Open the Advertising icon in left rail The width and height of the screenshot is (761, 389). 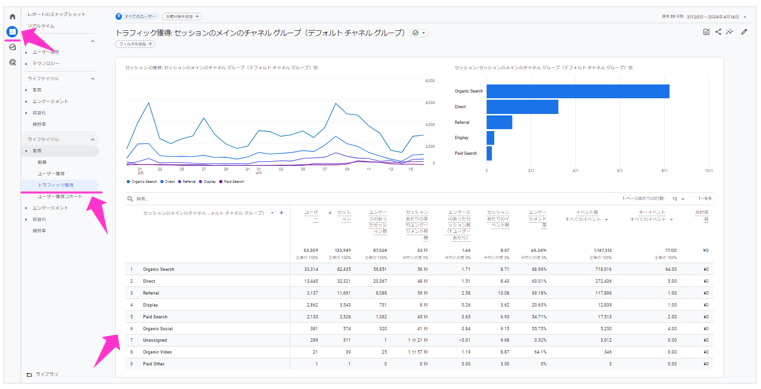pyautogui.click(x=13, y=62)
